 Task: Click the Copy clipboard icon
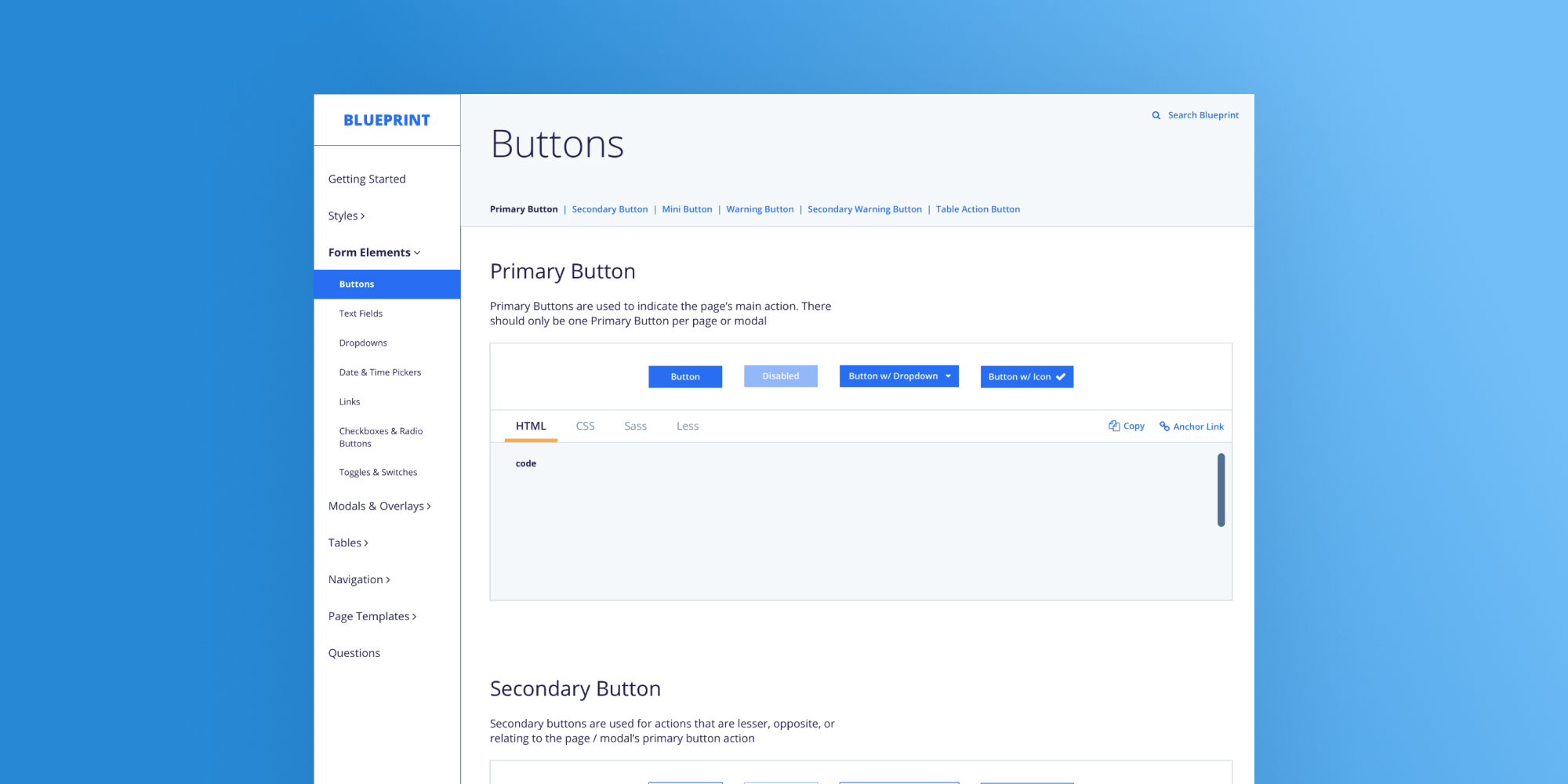click(1113, 426)
